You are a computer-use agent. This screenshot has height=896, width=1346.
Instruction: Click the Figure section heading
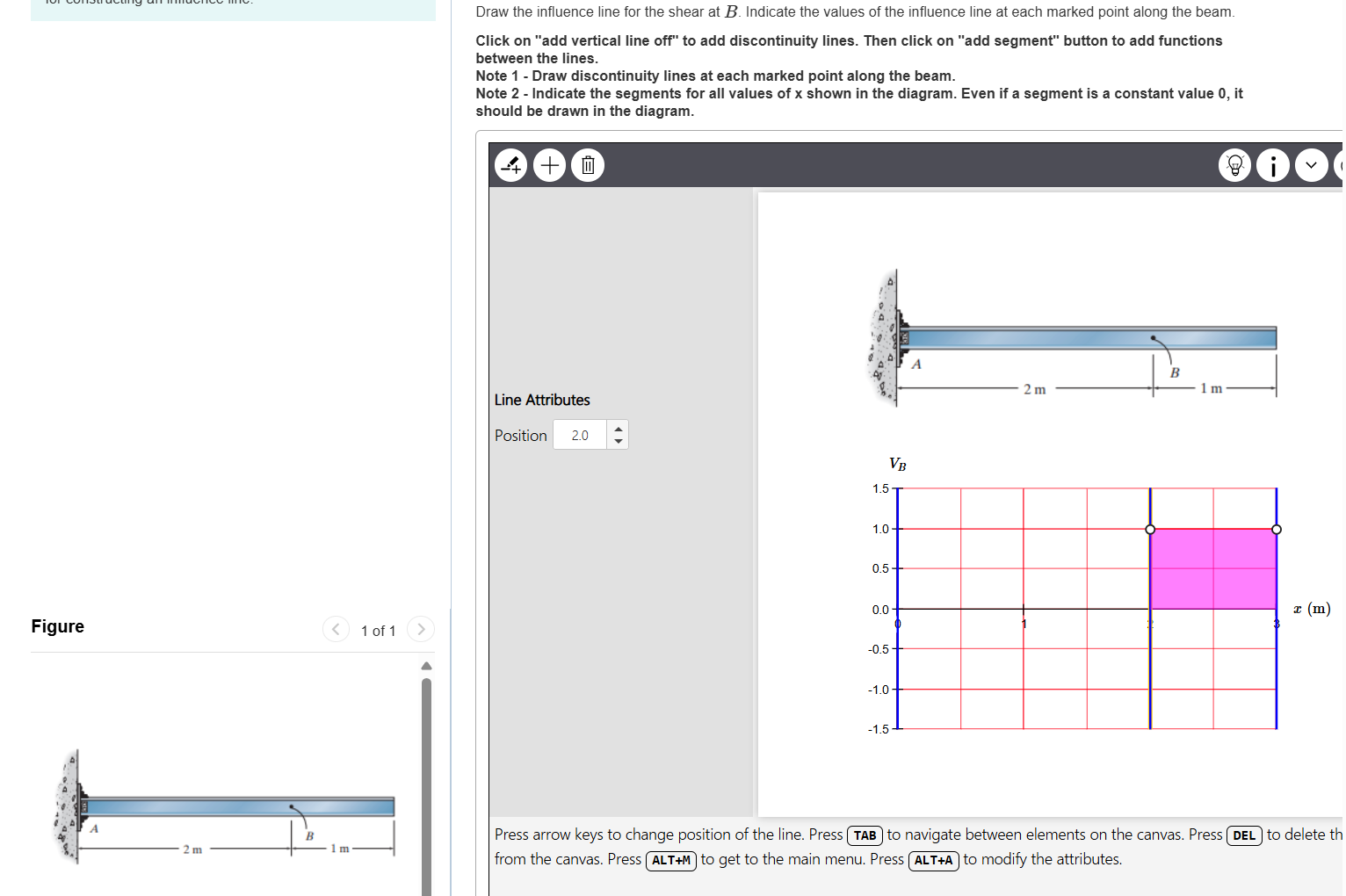(57, 626)
